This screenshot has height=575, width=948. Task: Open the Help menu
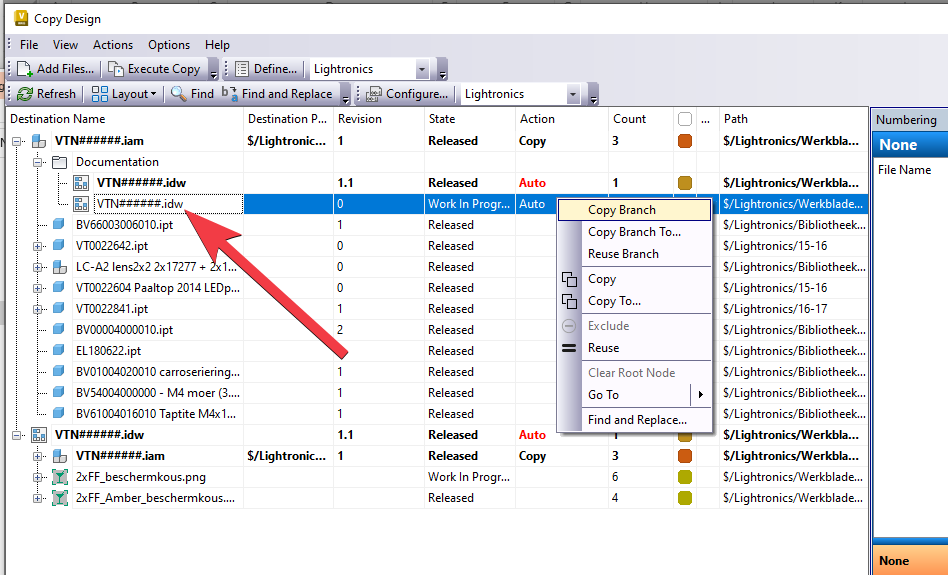tap(217, 45)
